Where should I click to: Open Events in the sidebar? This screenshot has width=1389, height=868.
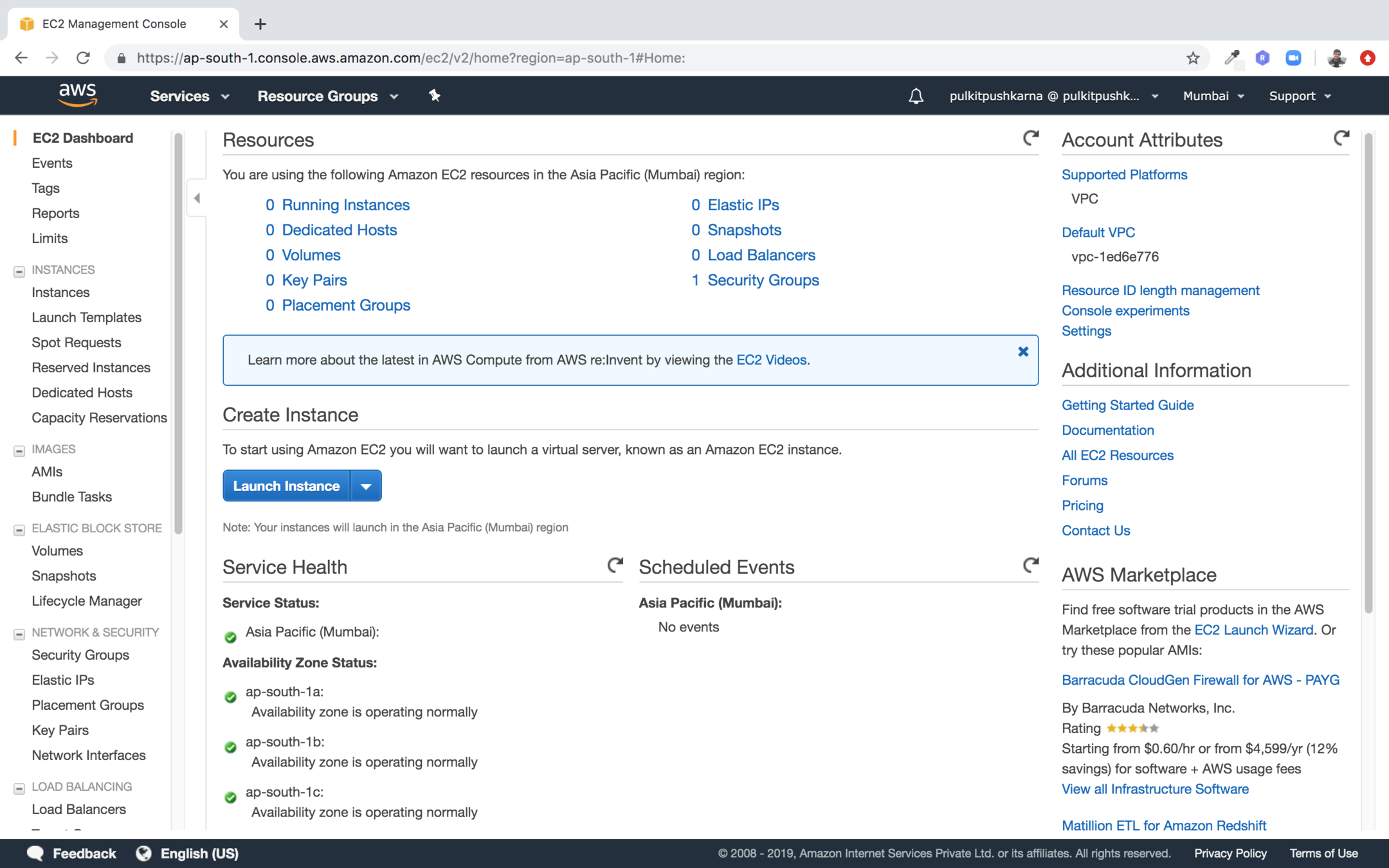pyautogui.click(x=52, y=163)
